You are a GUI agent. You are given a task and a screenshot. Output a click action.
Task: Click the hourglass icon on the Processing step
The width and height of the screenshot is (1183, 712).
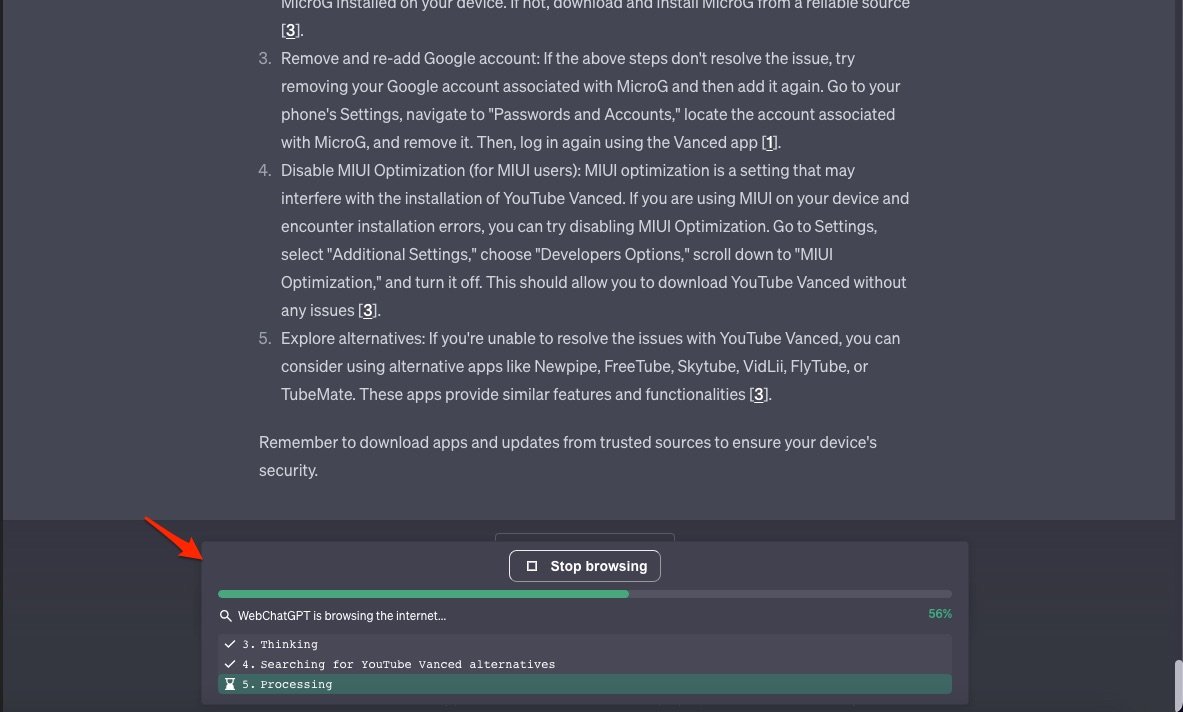[230, 684]
